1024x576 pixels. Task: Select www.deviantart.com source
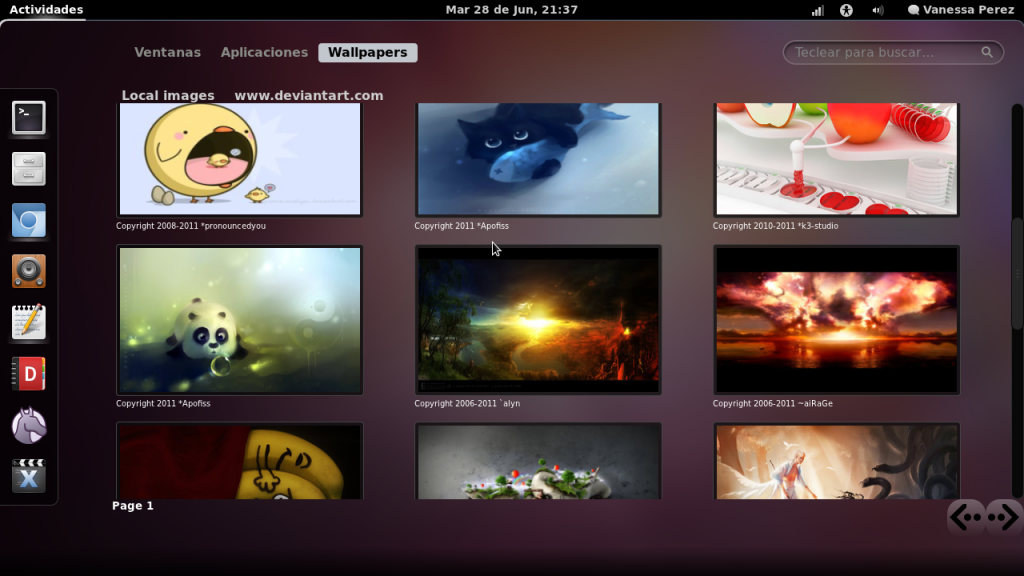[x=309, y=95]
